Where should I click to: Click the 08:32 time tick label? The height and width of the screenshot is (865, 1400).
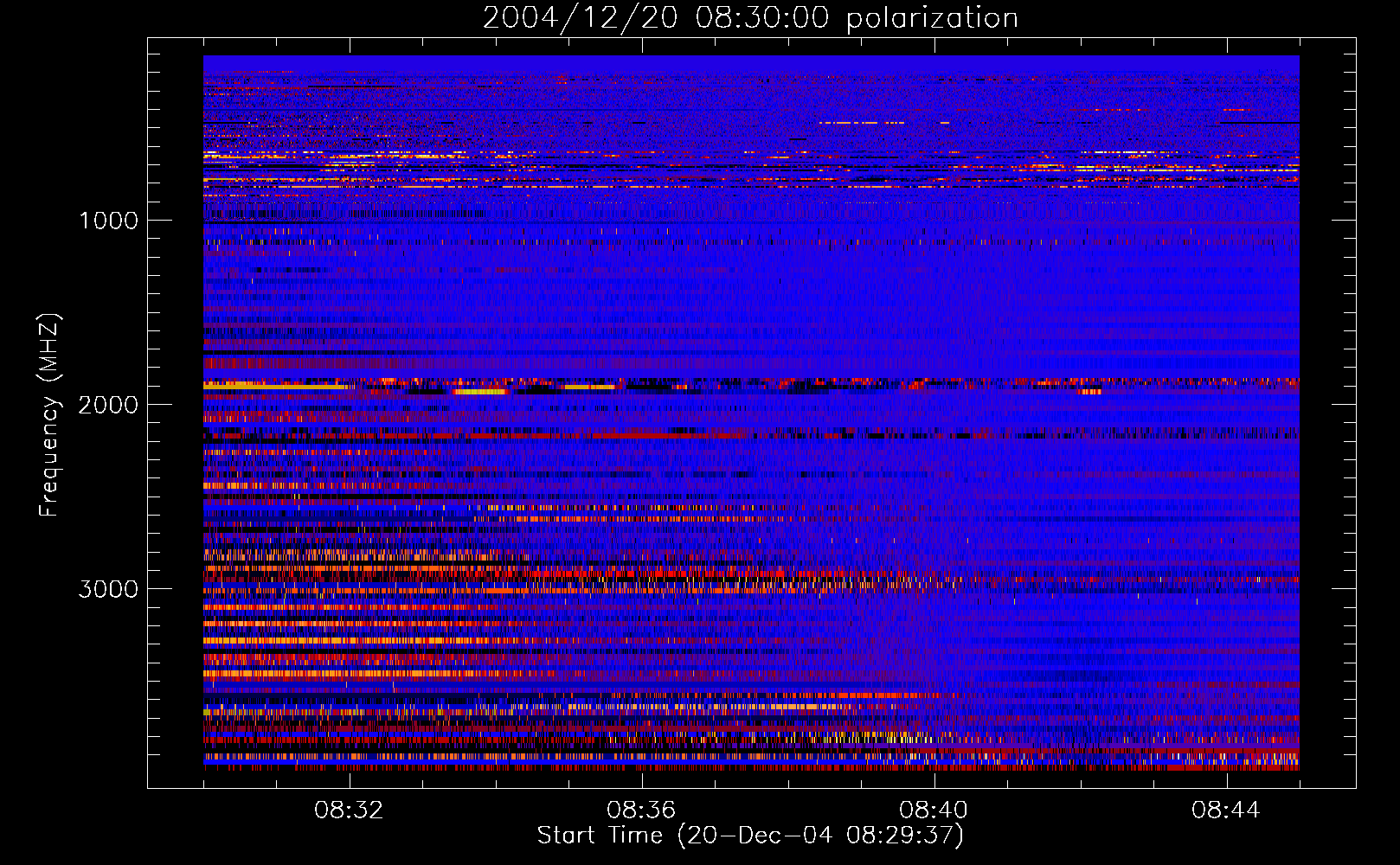(x=349, y=811)
